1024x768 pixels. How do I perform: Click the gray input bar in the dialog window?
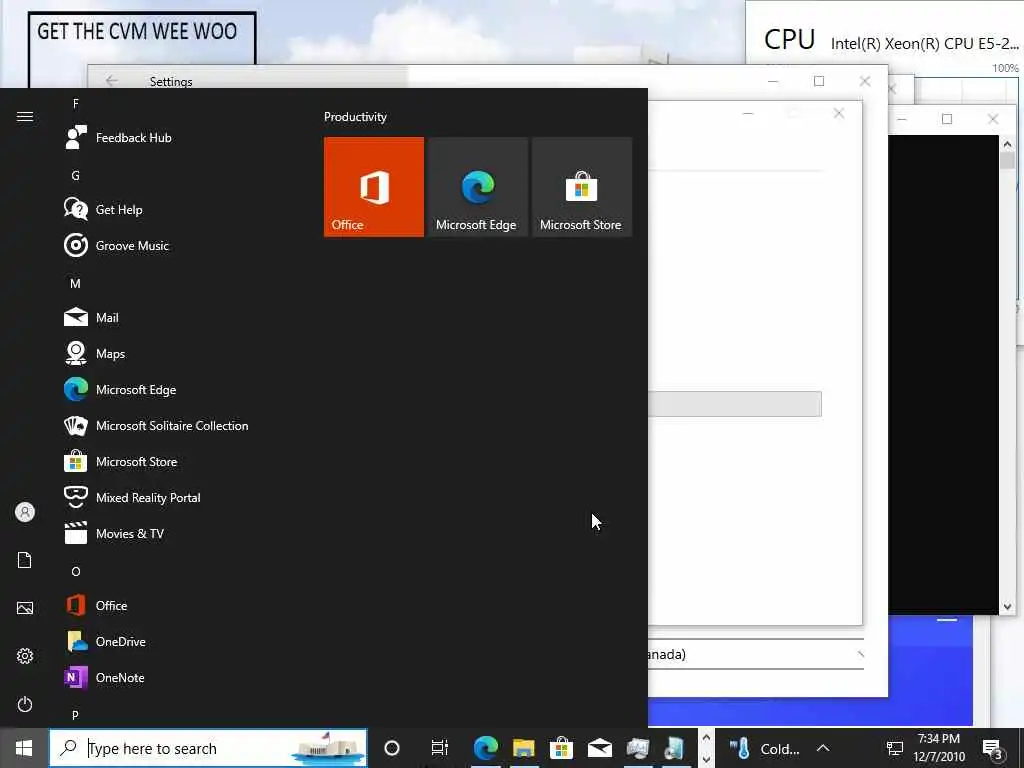735,404
